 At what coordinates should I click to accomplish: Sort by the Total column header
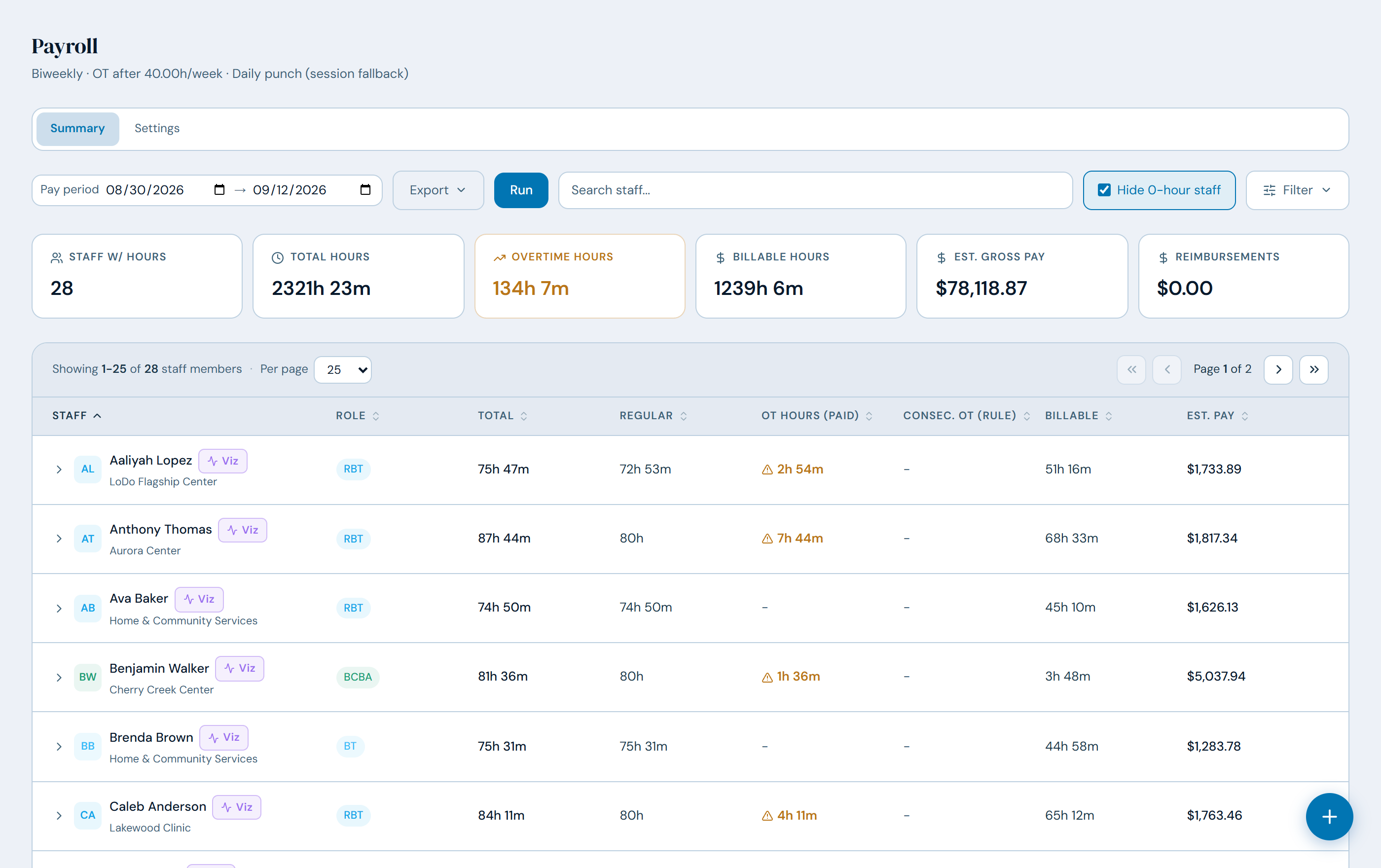[503, 416]
